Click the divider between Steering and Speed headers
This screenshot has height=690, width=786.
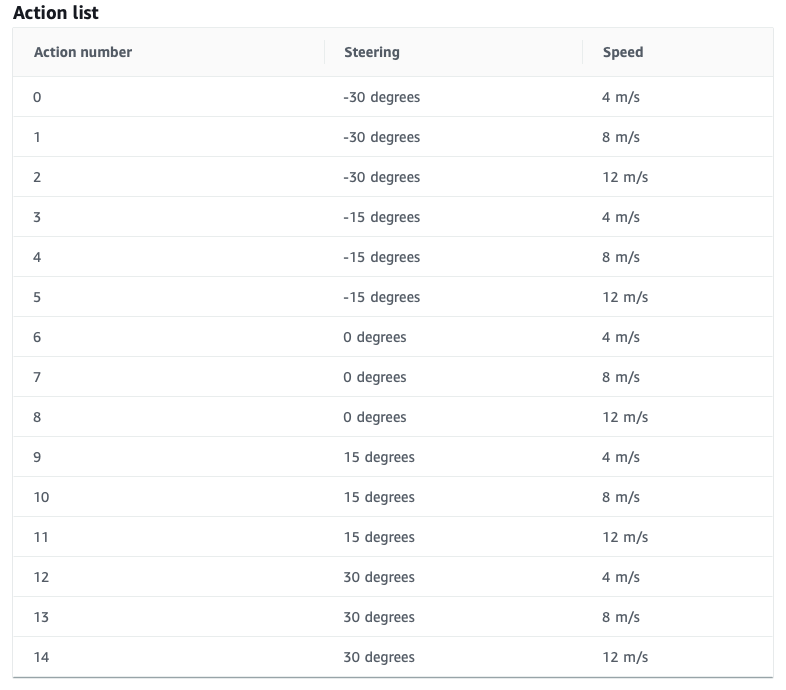pos(583,52)
